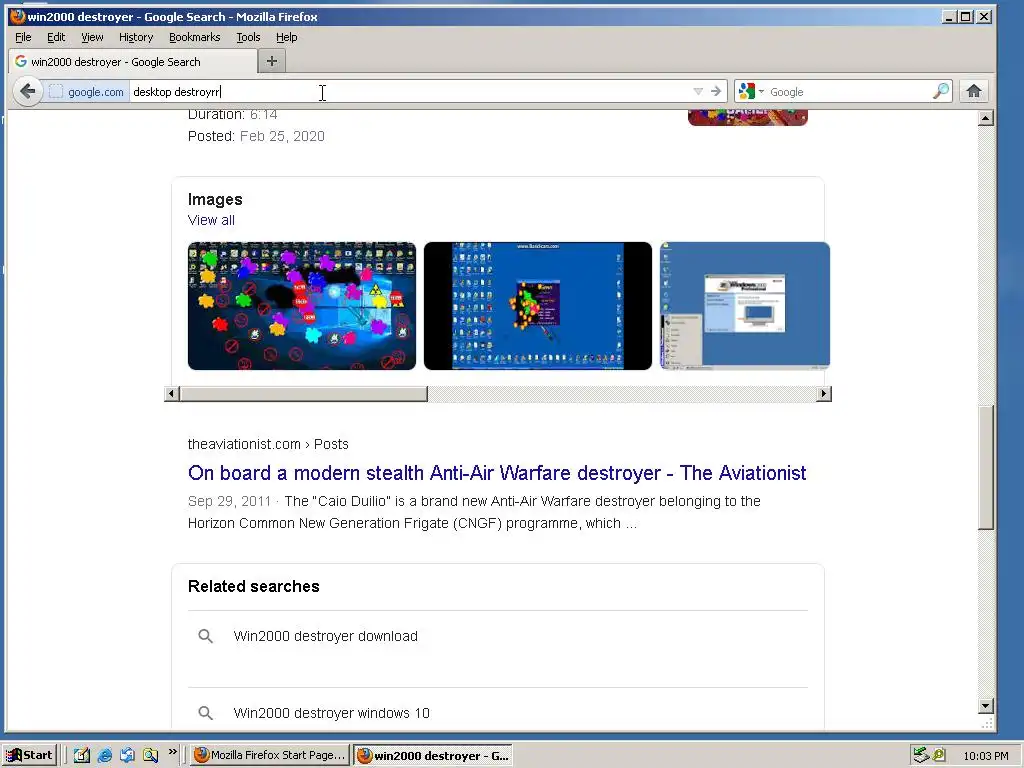Click the magnifier folder quick launch icon
This screenshot has width=1024, height=768.
151,755
